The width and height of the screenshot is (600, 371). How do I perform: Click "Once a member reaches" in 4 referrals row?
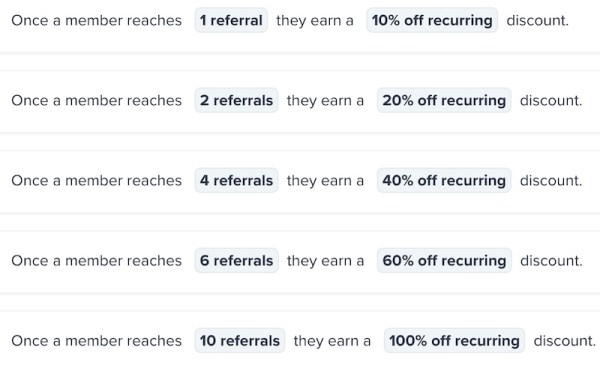(96, 180)
